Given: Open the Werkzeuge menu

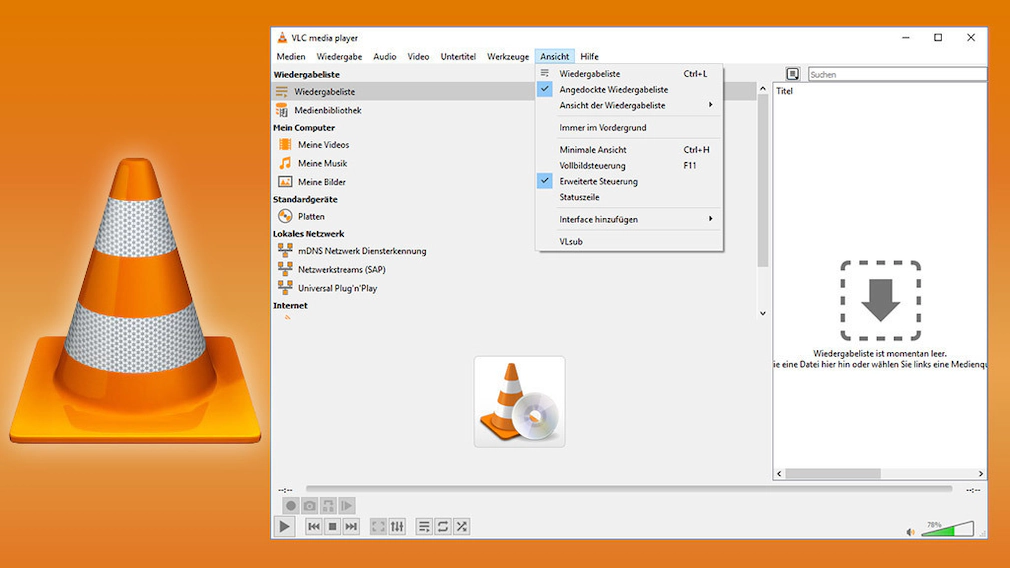Looking at the screenshot, I should [x=508, y=57].
